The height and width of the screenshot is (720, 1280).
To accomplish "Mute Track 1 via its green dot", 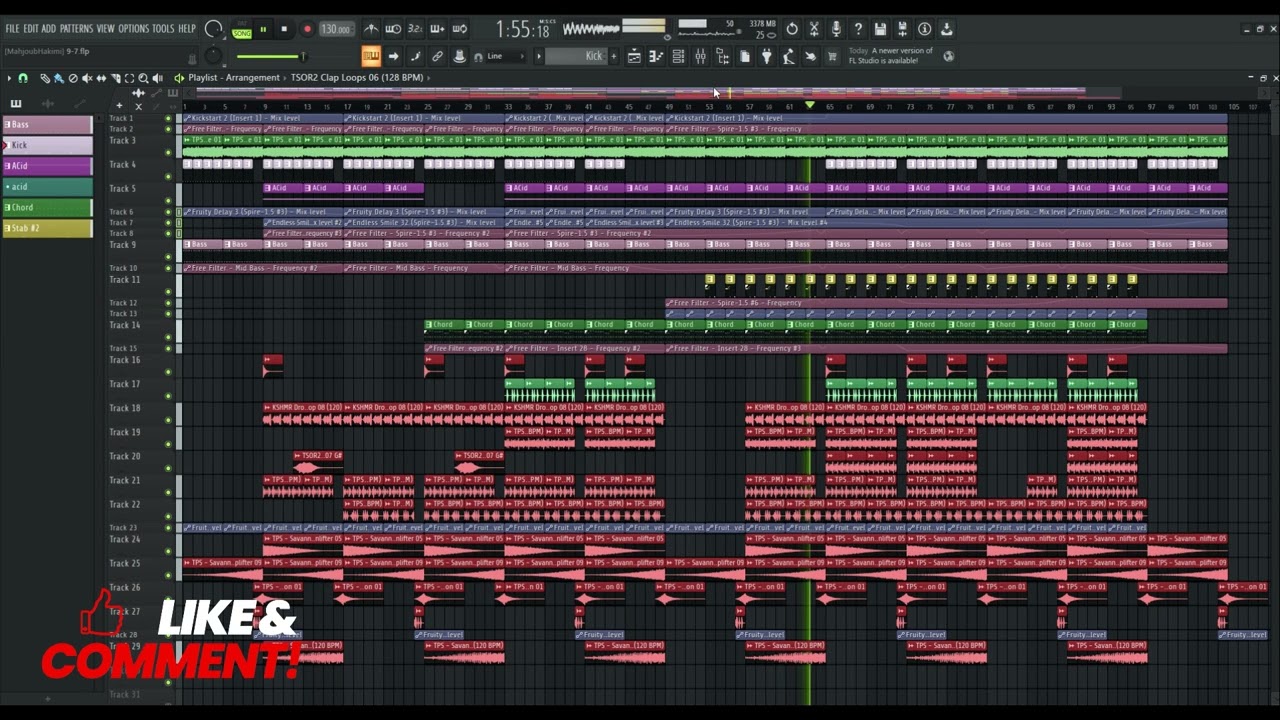I will tap(168, 118).
